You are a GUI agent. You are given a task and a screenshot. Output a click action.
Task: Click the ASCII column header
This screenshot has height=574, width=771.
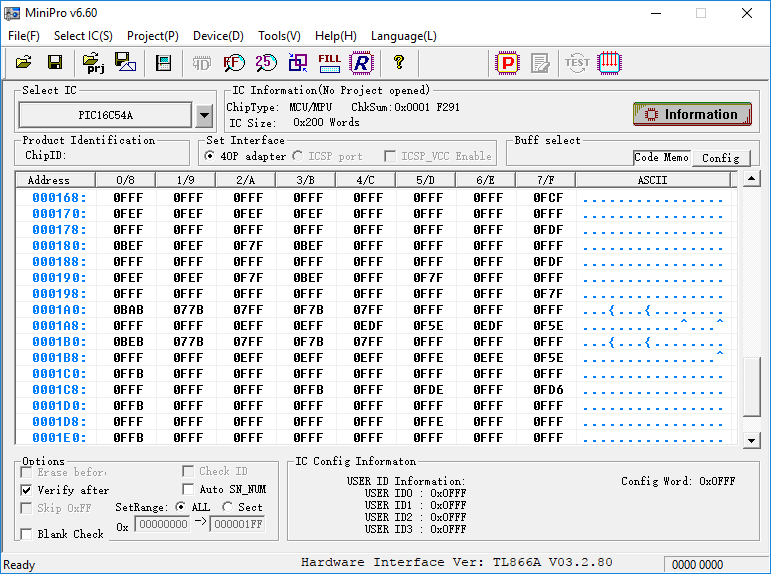652,180
